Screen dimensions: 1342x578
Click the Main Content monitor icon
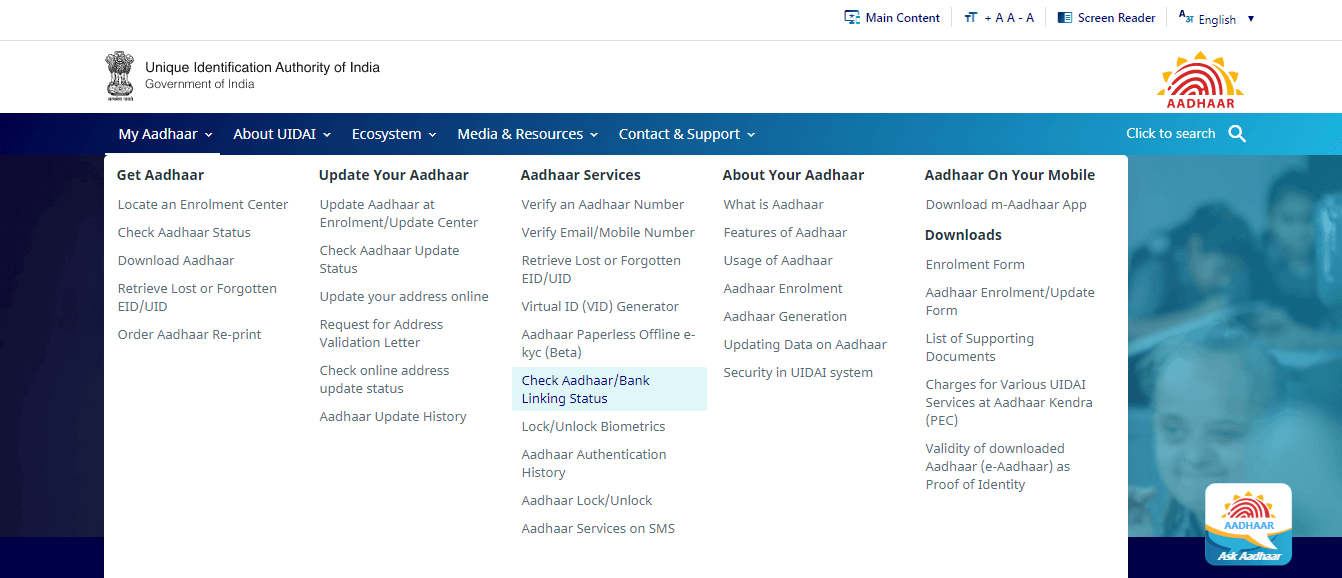[x=852, y=17]
